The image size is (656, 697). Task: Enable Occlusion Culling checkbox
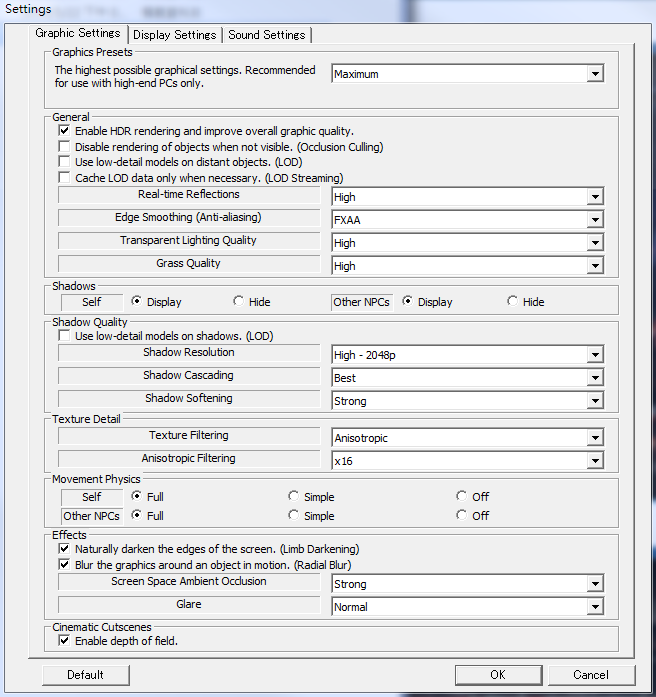pyautogui.click(x=64, y=146)
